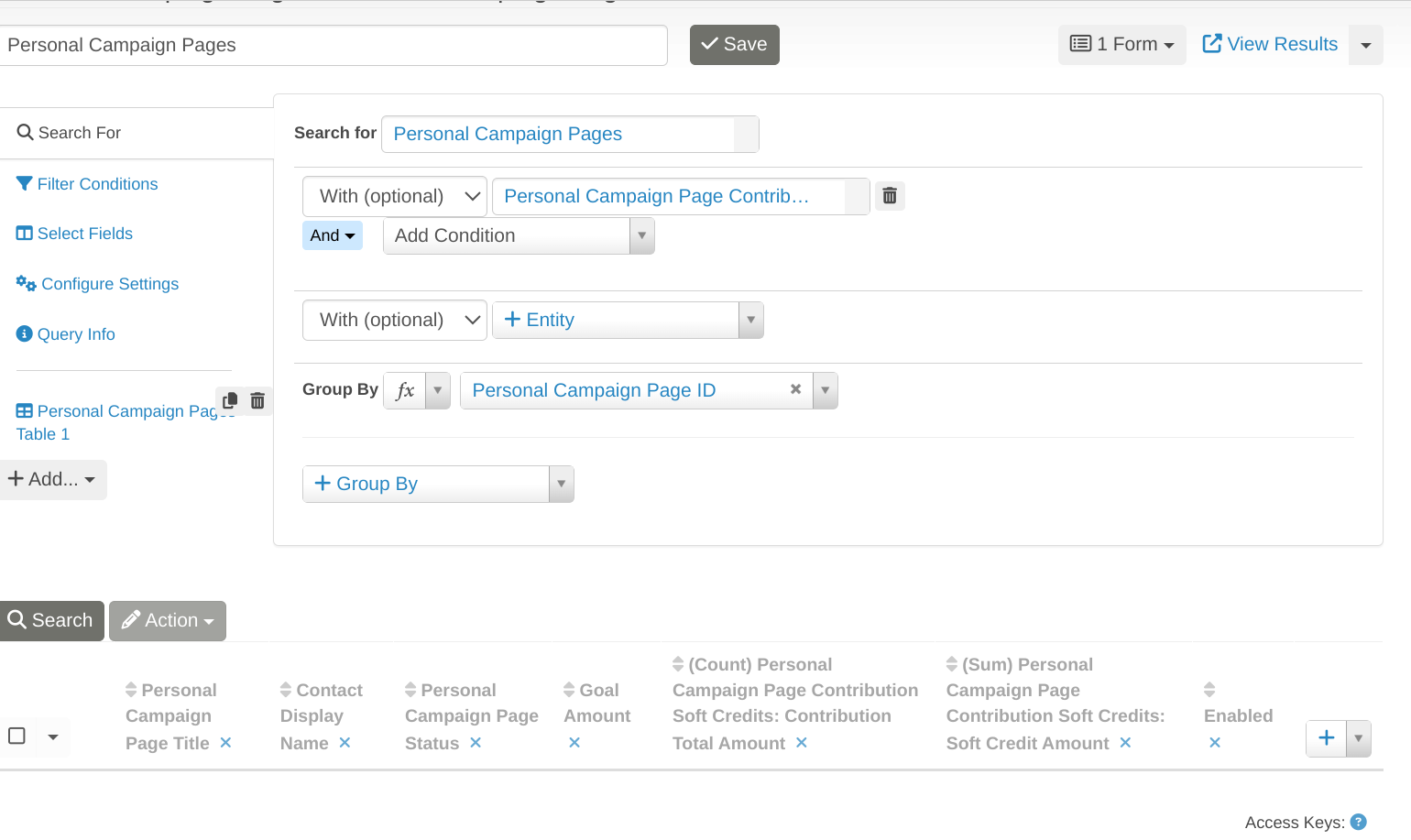This screenshot has width=1411, height=840.
Task: Add a column with plus button
Action: [1326, 738]
